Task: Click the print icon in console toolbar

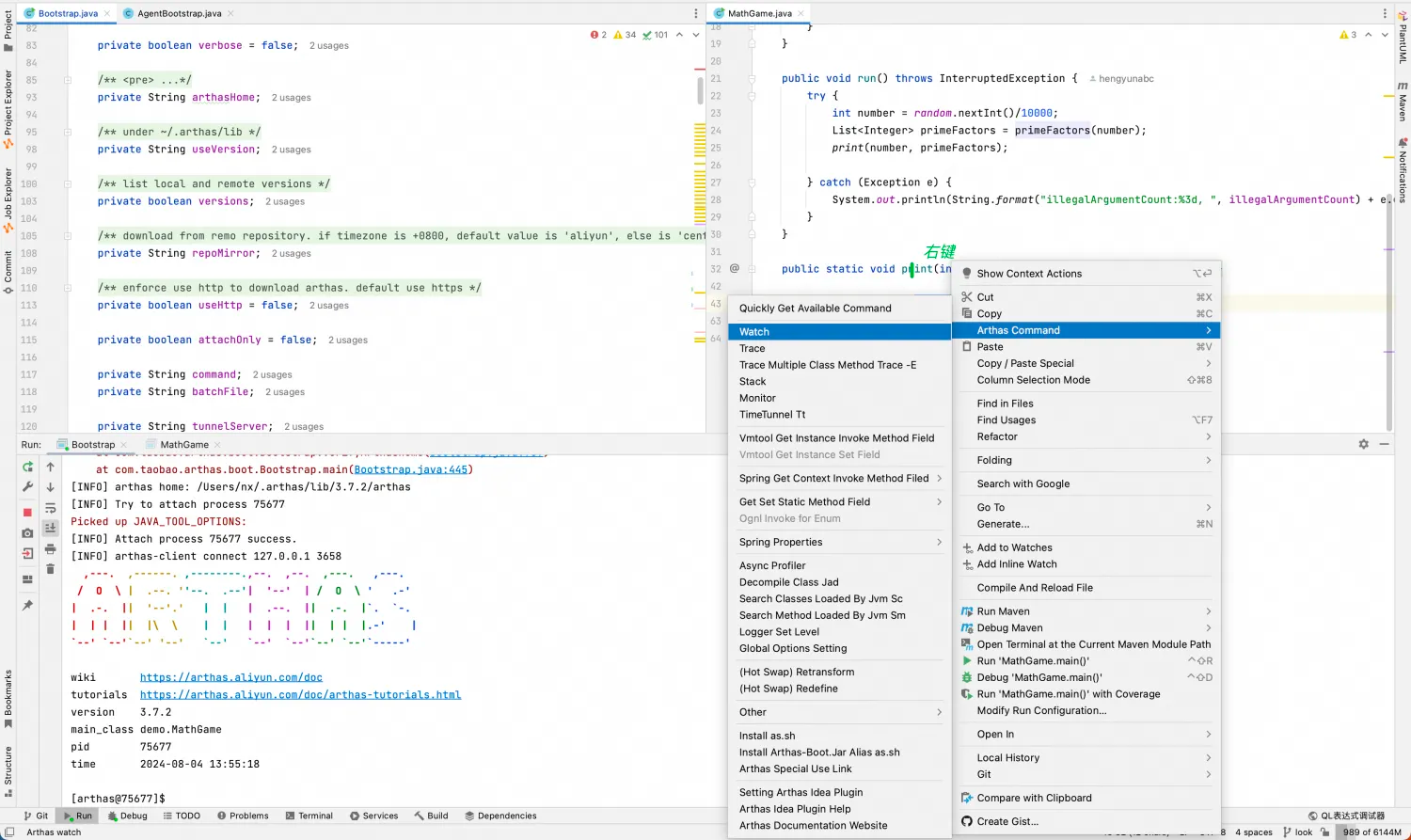Action: [x=51, y=548]
